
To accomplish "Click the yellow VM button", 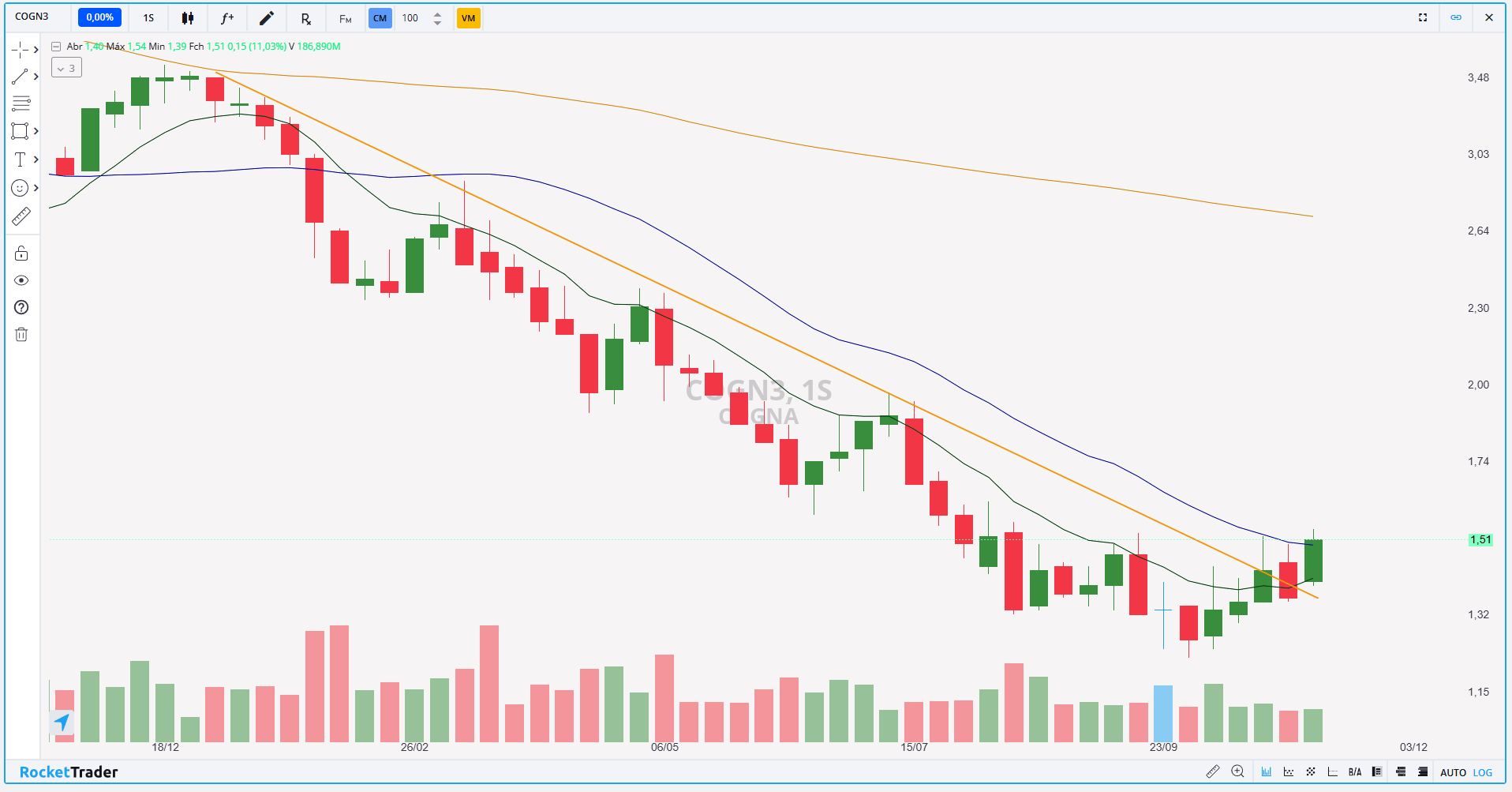I will click(468, 18).
